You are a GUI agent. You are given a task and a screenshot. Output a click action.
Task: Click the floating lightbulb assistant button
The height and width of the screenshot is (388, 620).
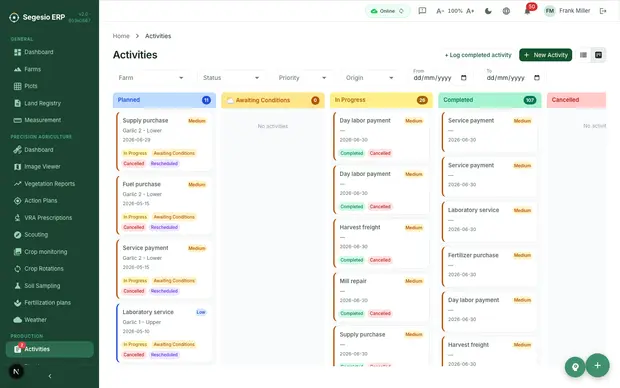coord(575,367)
